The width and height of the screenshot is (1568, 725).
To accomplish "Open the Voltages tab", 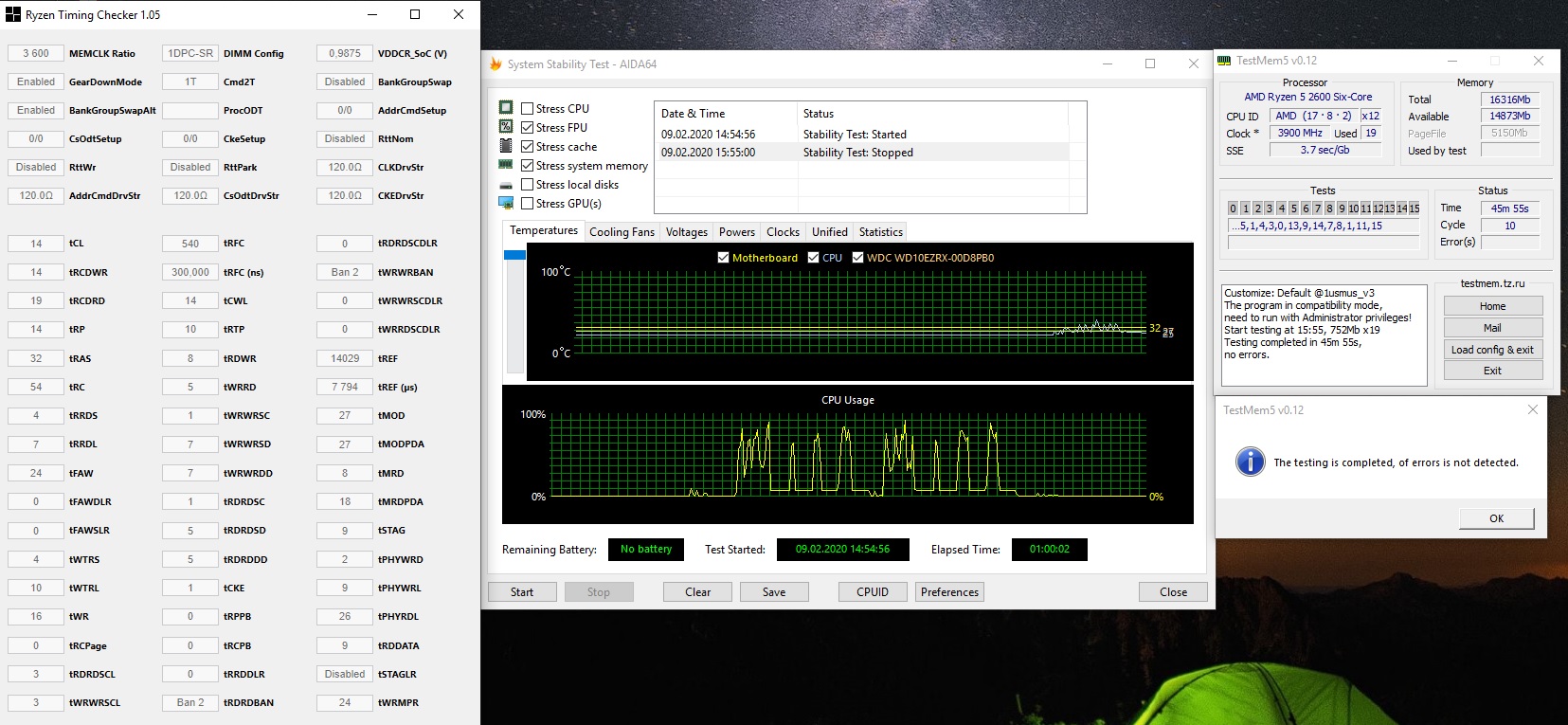I will (687, 231).
